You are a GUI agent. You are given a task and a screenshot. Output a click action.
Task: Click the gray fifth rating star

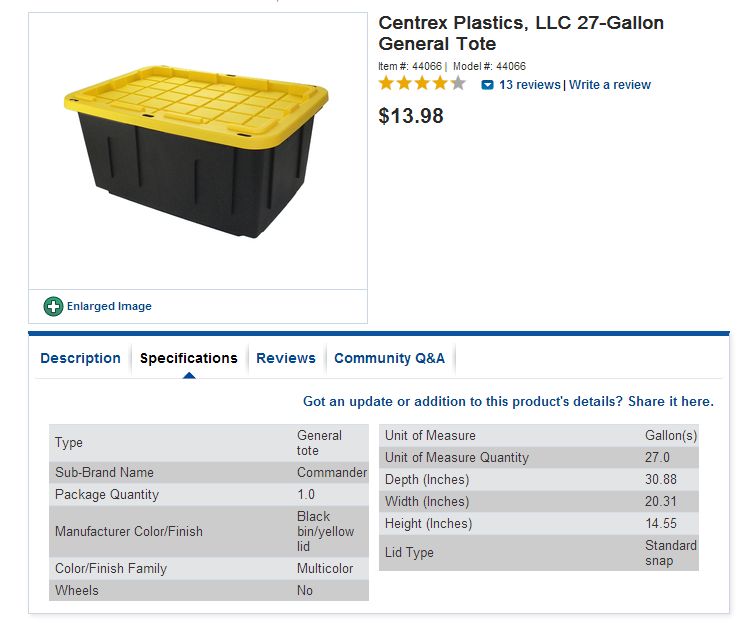point(458,84)
